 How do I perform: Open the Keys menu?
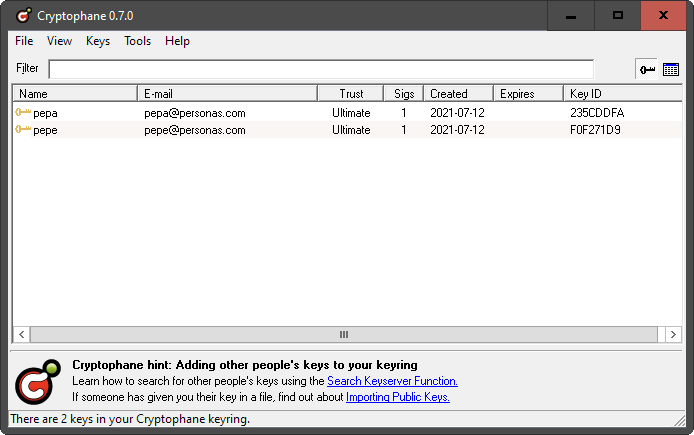[x=98, y=41]
